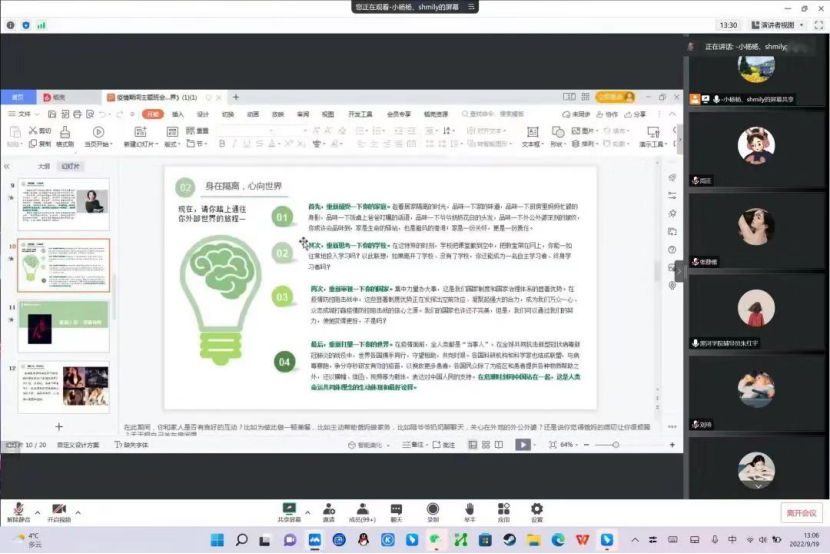Click the Raise Hand icon
830x554 pixels.
(x=469, y=510)
